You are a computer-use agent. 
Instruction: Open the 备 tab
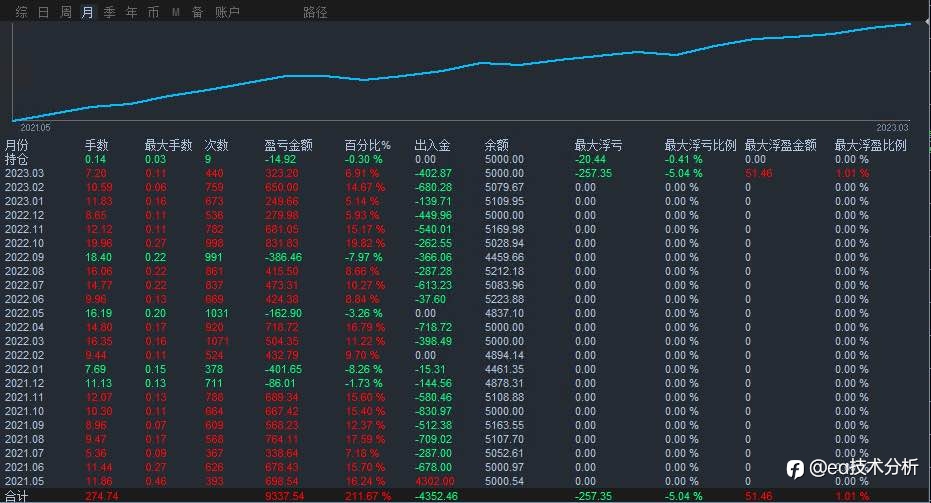tap(198, 12)
